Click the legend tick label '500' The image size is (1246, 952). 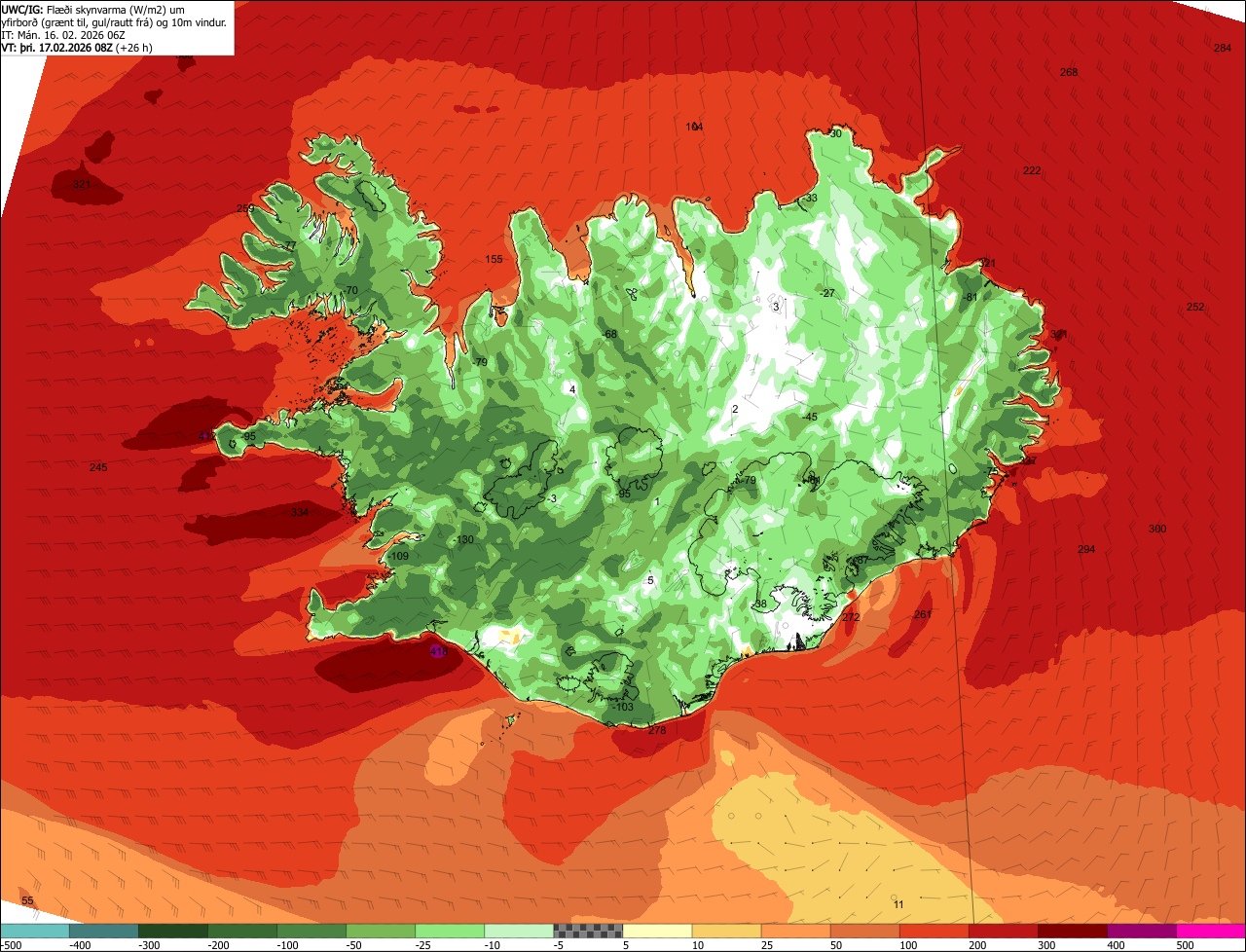pos(1185,944)
